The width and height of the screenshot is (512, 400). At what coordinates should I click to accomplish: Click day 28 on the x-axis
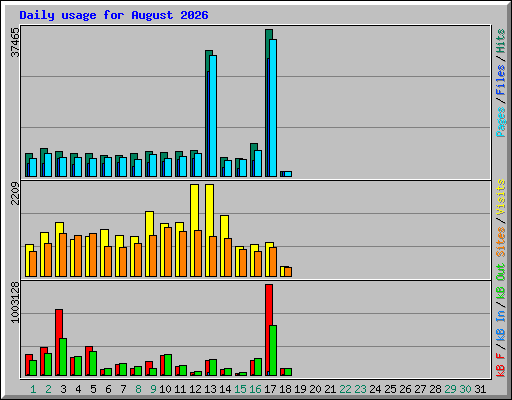point(435,389)
